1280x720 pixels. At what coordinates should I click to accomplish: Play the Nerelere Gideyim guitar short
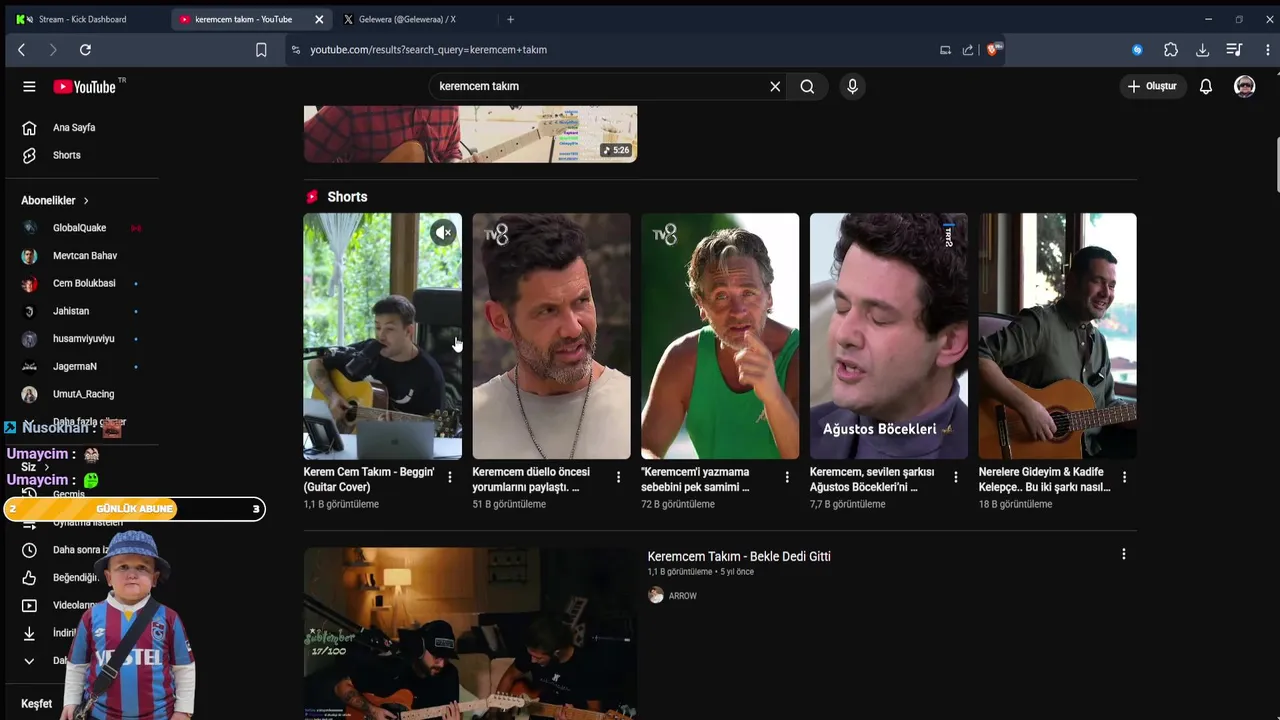pos(1058,336)
